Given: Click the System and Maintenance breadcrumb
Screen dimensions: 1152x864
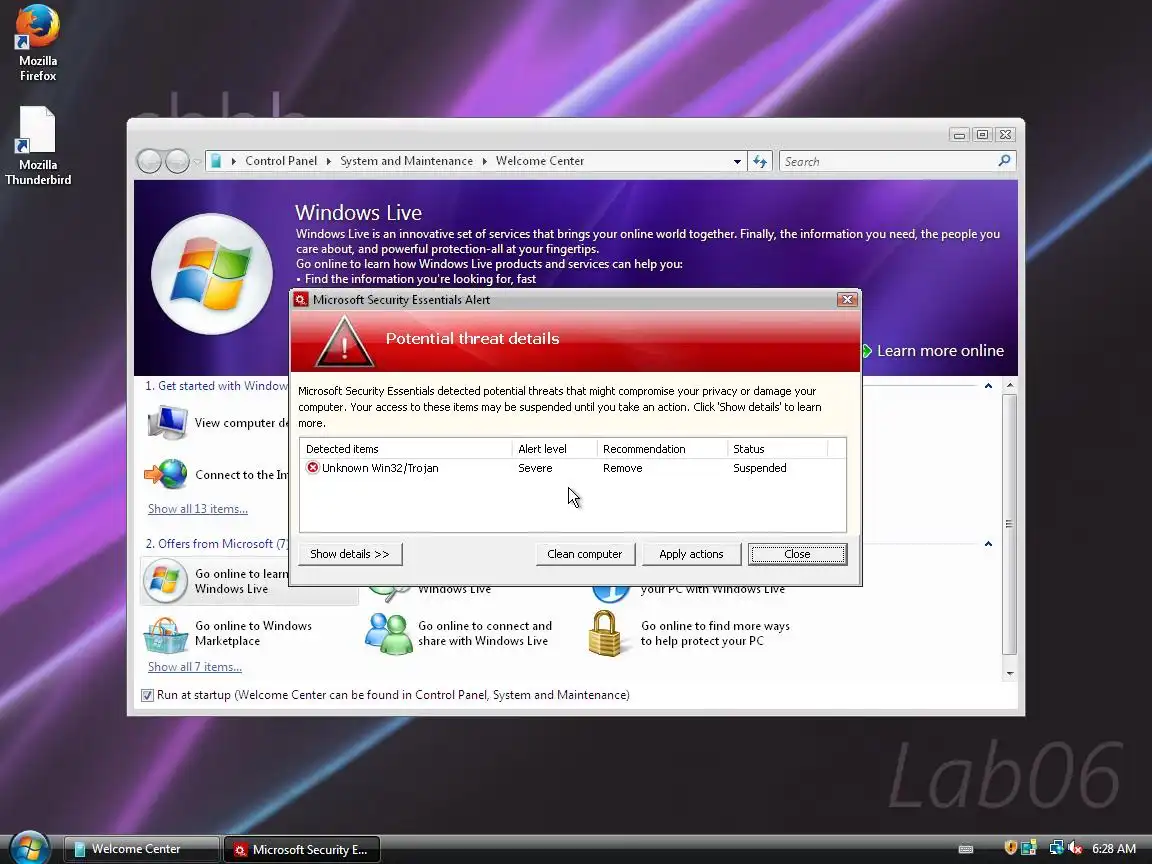Looking at the screenshot, I should click(406, 161).
